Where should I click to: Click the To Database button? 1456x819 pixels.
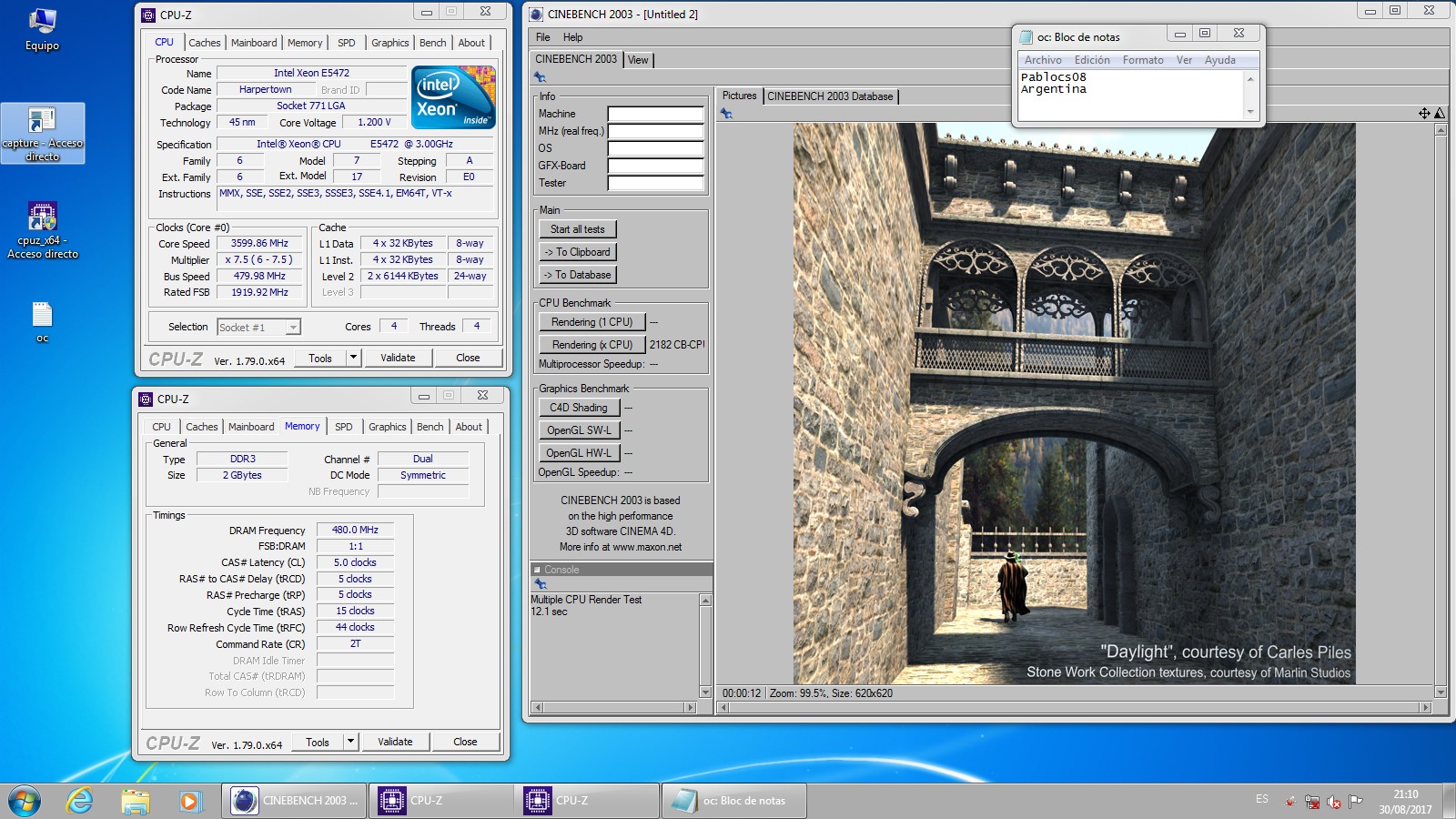tap(578, 275)
